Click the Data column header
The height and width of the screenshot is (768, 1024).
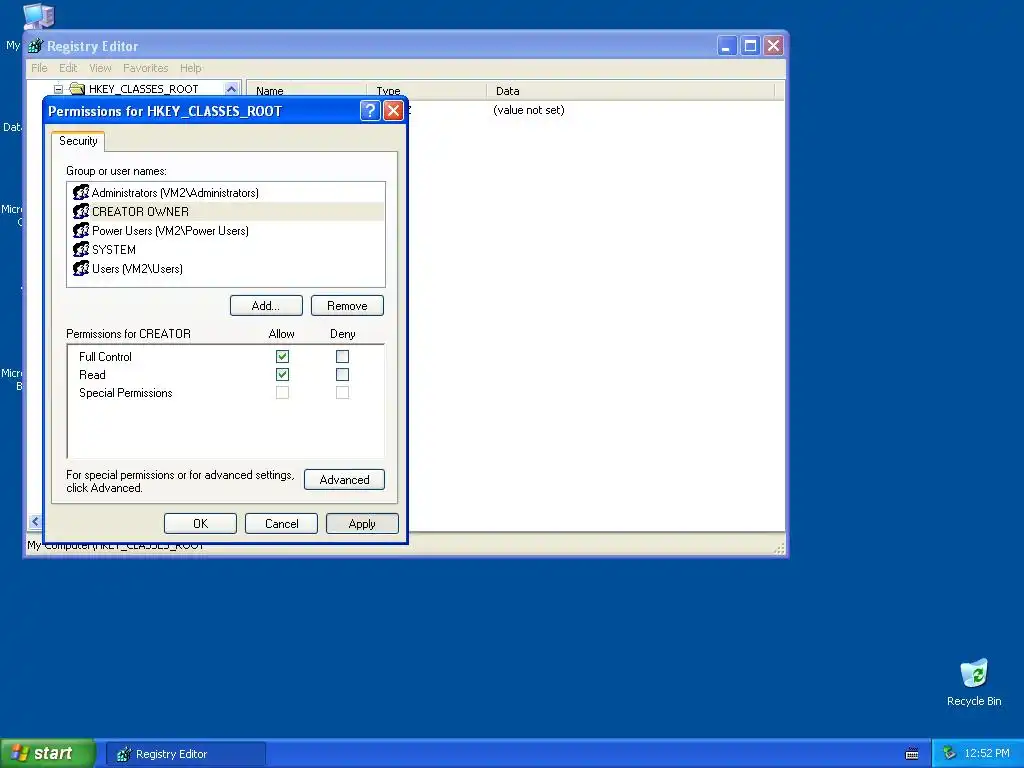630,91
